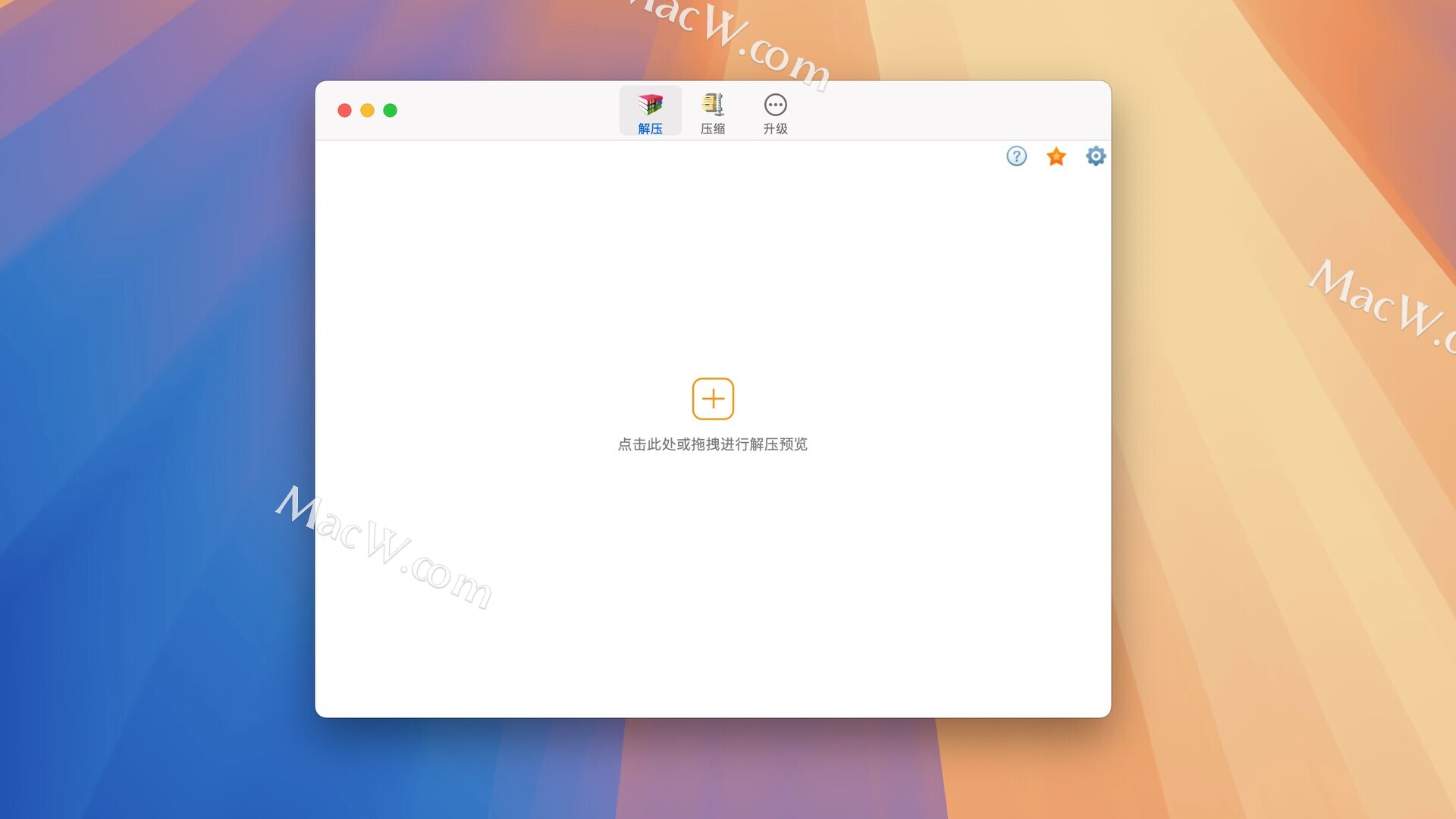Click the orange star rating icon

point(1056,156)
